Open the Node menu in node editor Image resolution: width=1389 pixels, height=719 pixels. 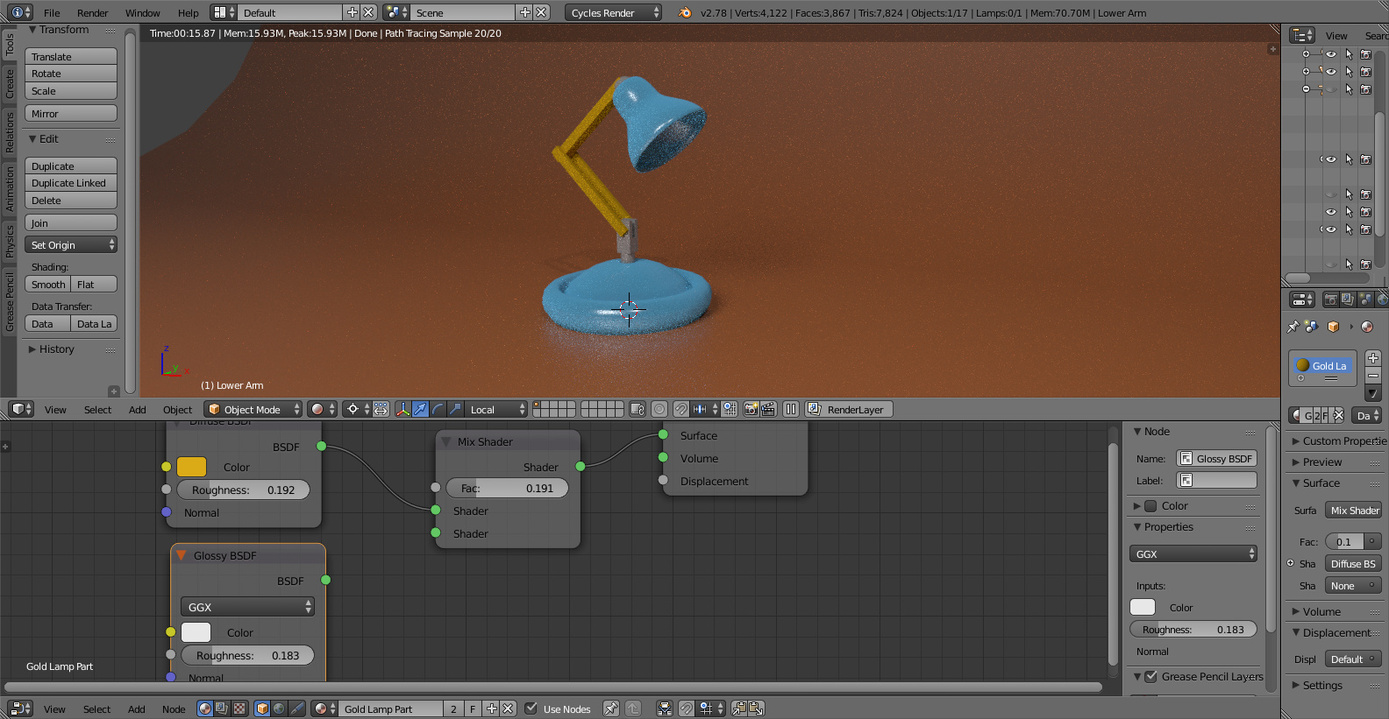point(173,709)
